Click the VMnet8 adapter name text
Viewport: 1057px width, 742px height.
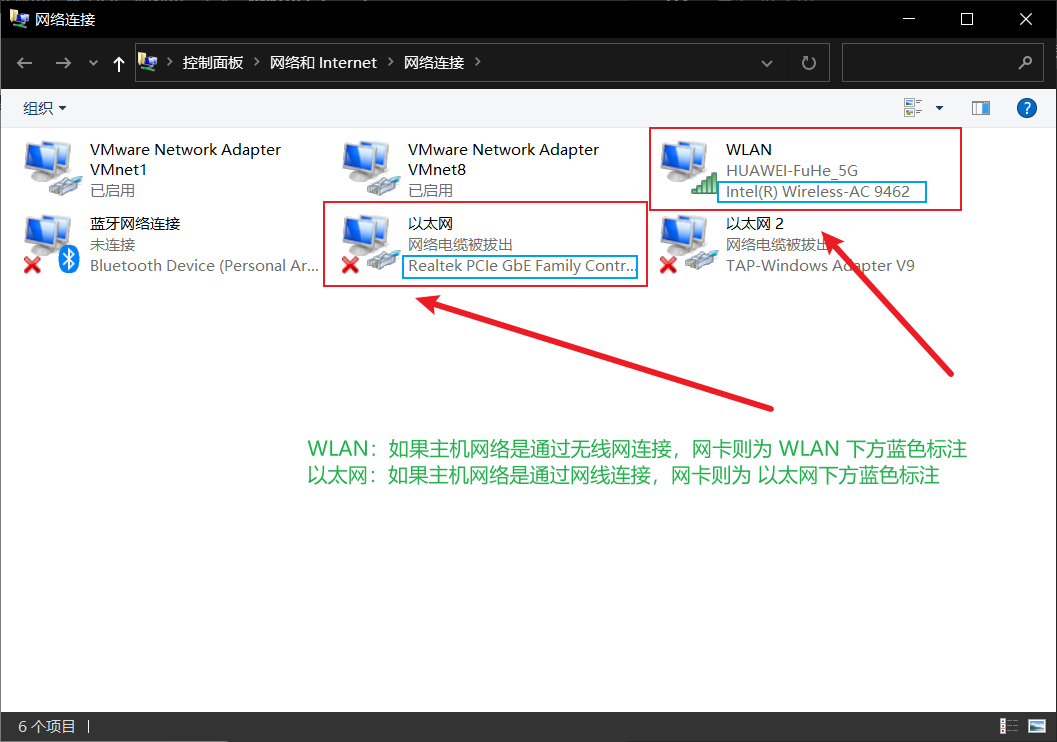(x=503, y=160)
